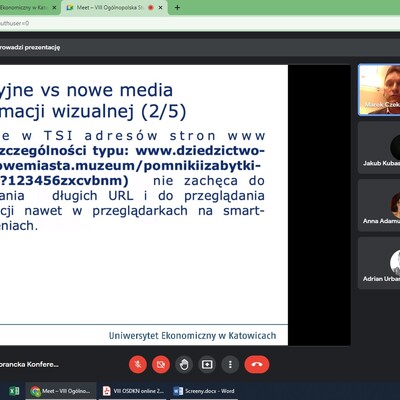
Task: Select Jakub Kubas participant tile
Action: point(379,148)
